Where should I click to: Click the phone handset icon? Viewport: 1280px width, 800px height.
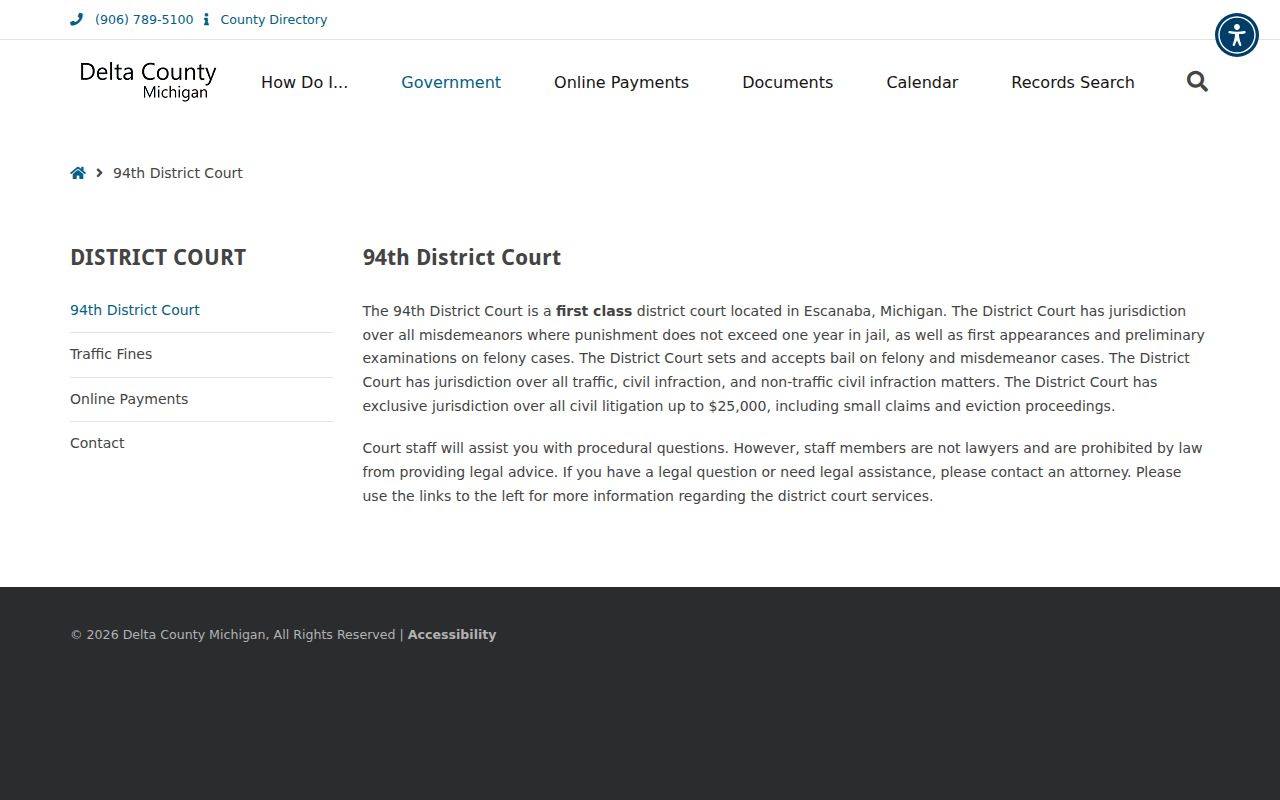point(76,19)
